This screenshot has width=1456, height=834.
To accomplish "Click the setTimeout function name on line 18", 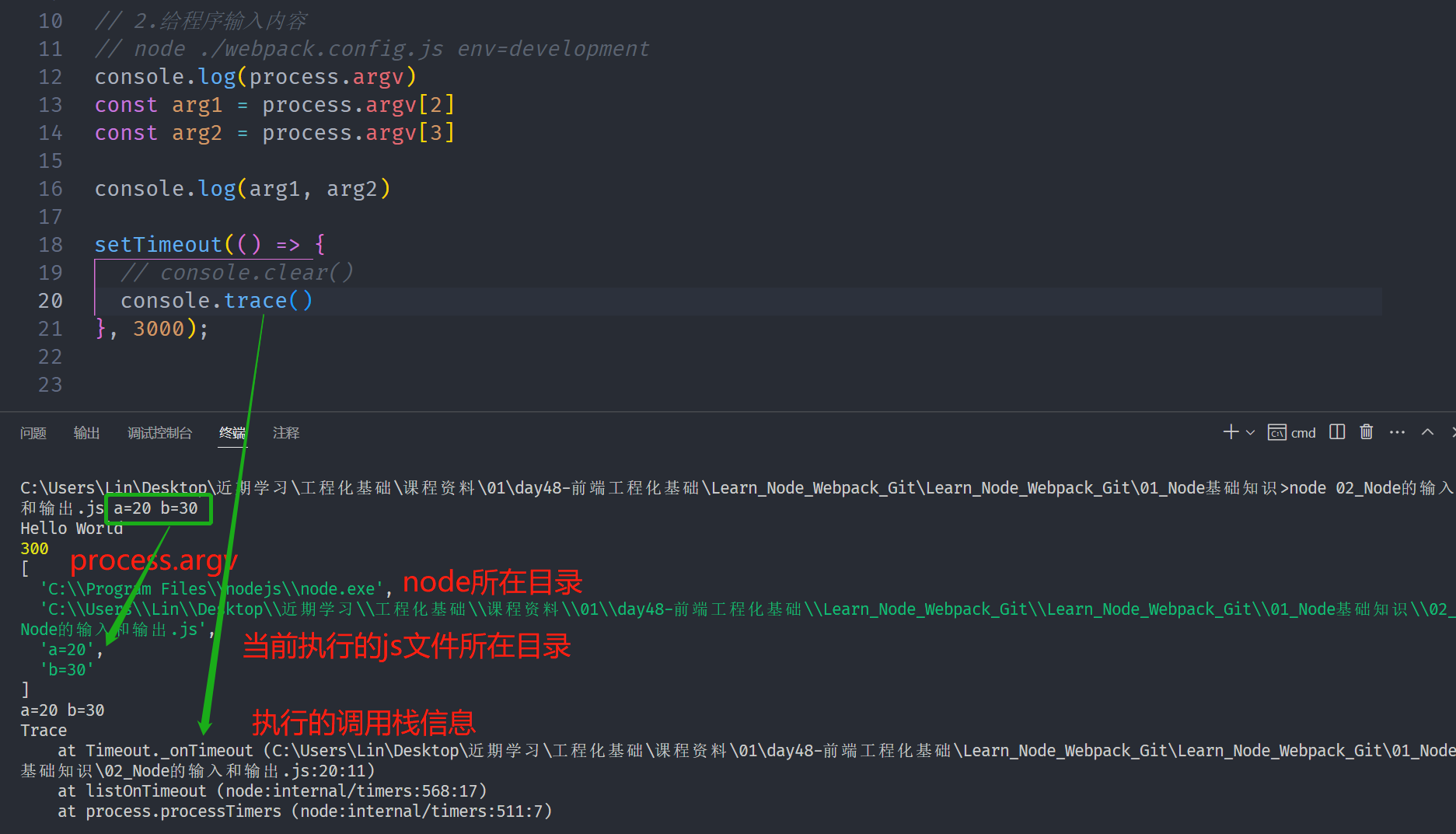I will [158, 245].
